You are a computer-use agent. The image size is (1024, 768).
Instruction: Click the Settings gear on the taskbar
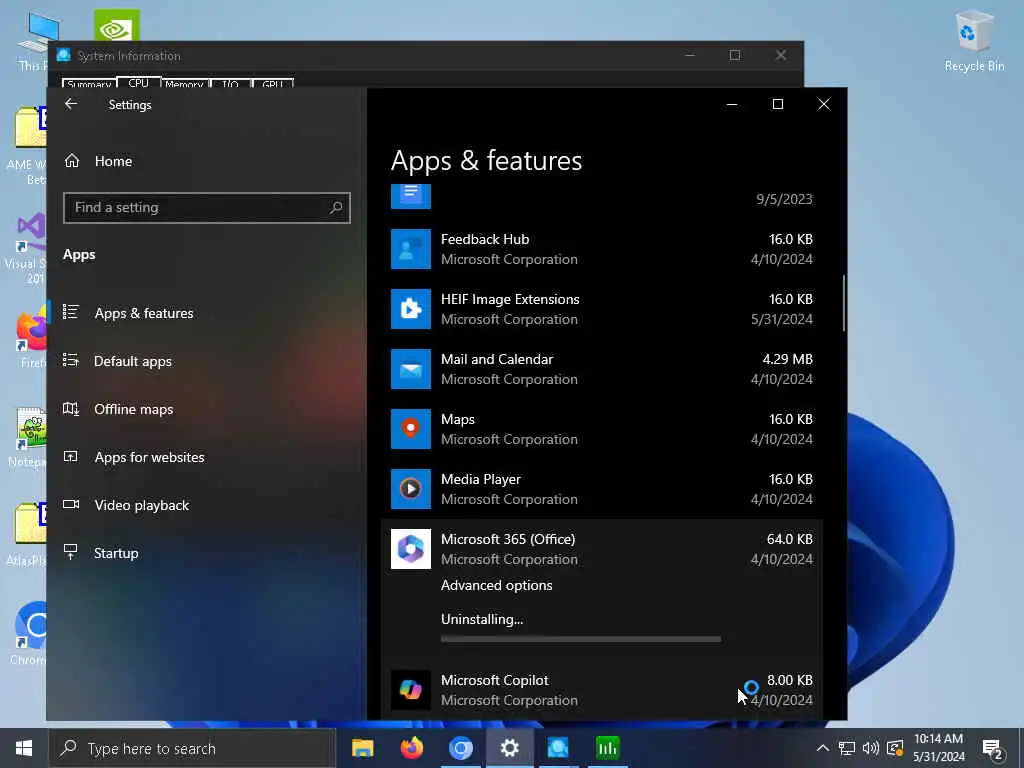tap(509, 748)
